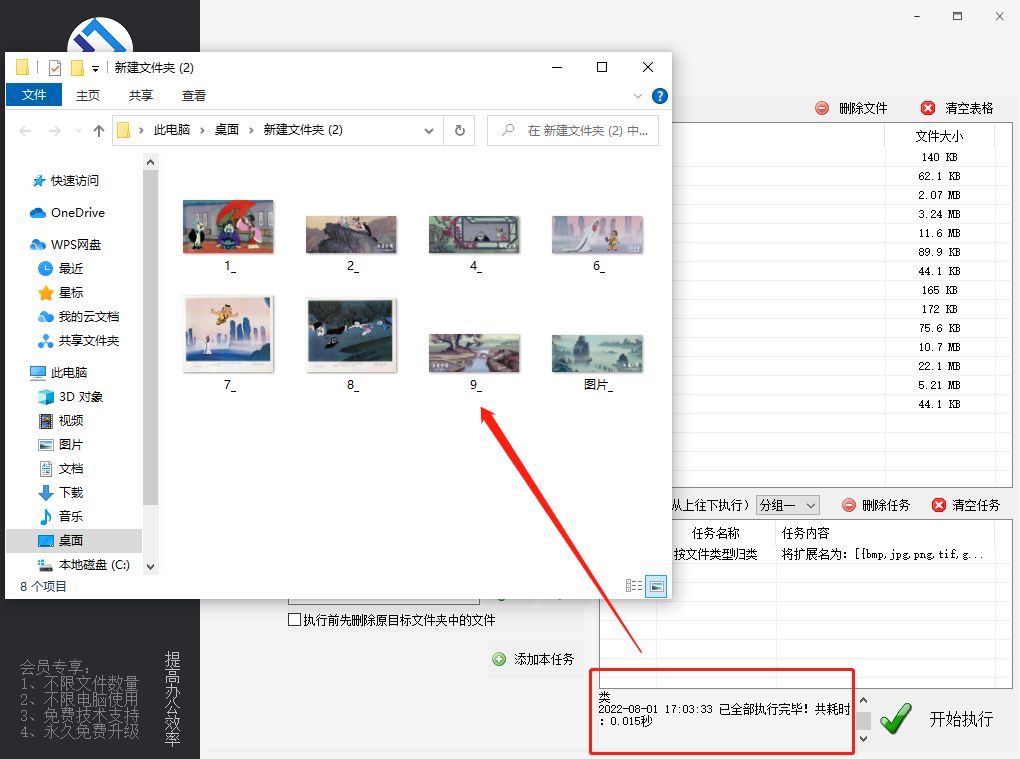Open the 主页 home ribbon tab

click(88, 96)
